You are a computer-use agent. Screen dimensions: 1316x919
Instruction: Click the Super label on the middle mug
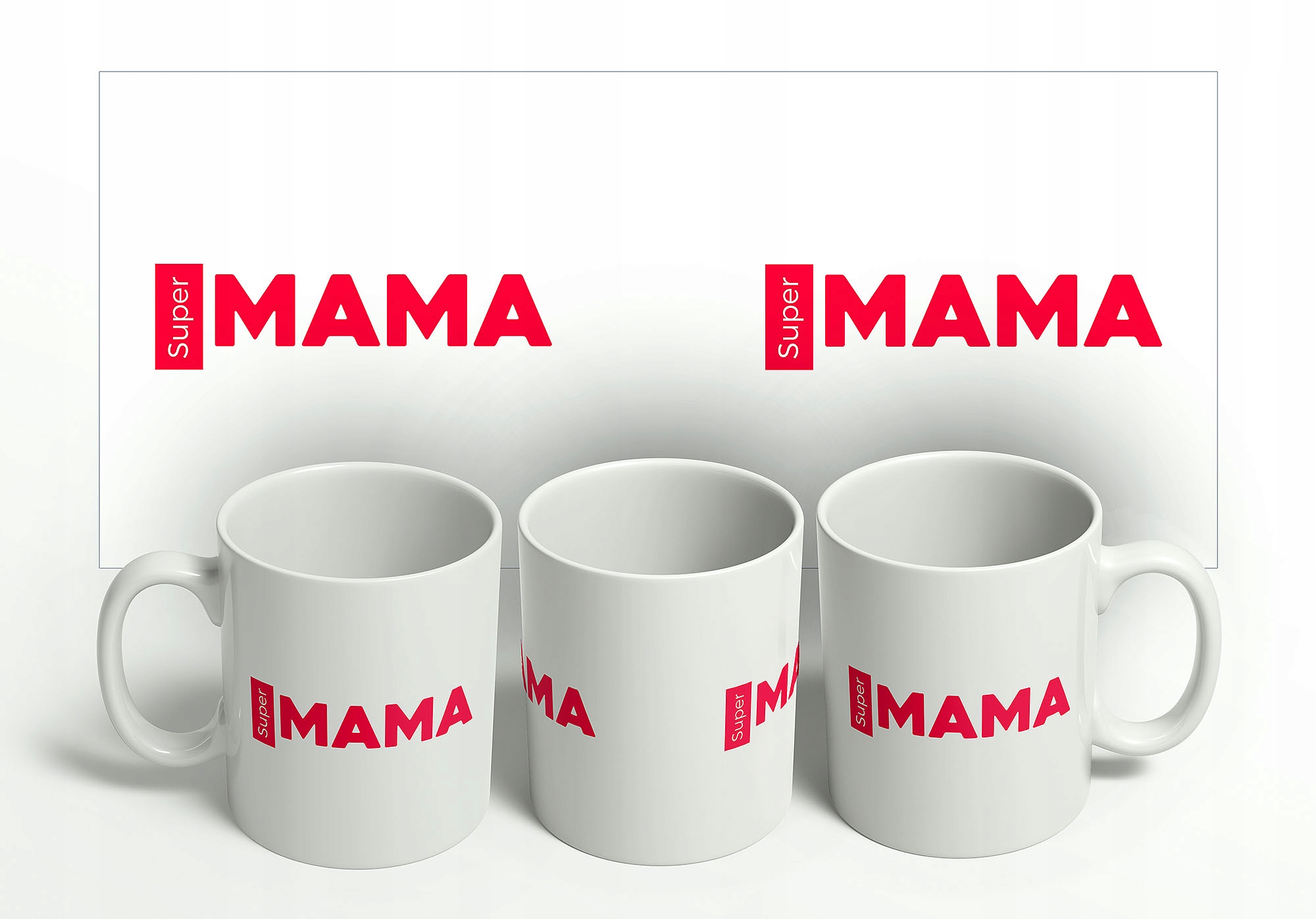tap(738, 719)
